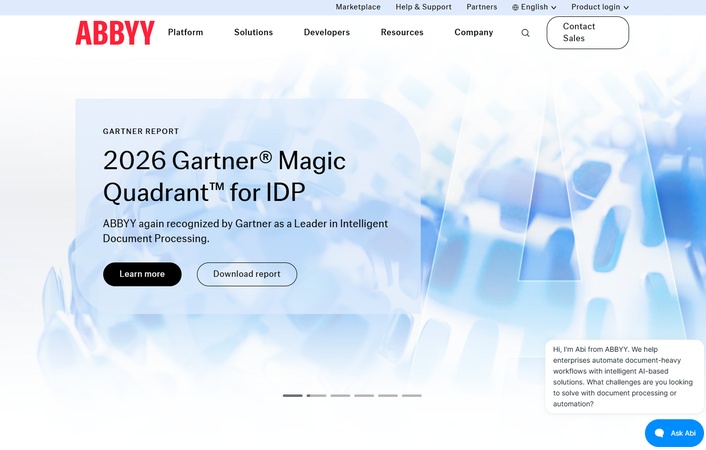Click the globe language icon
Image resolution: width=706 pixels, height=450 pixels.
[x=515, y=7]
